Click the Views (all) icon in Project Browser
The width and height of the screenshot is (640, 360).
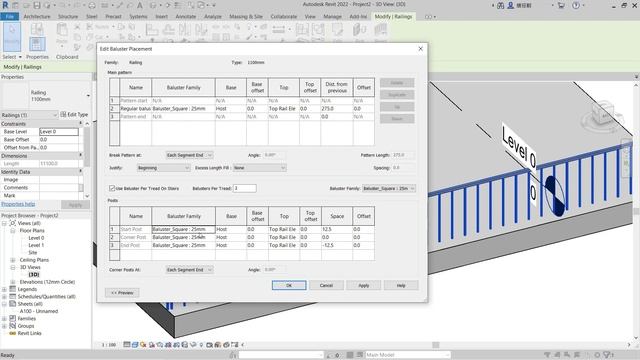pyautogui.click(x=13, y=223)
